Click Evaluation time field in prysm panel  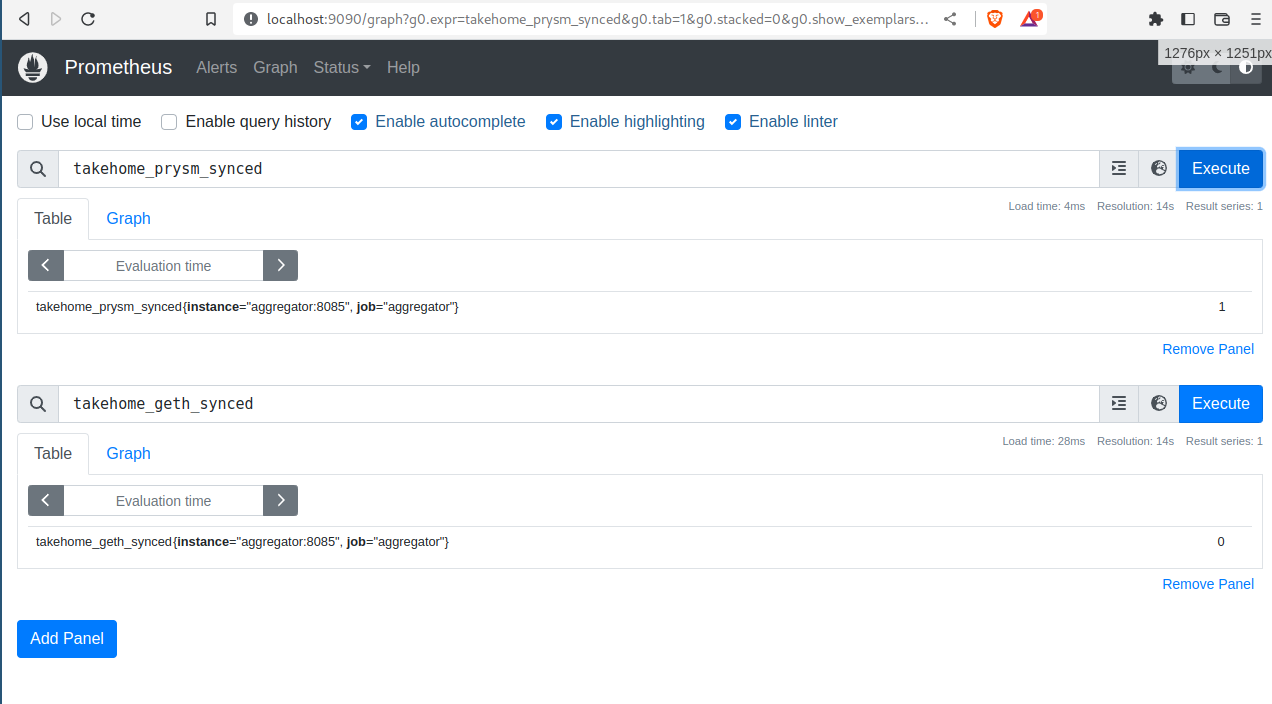tap(163, 266)
